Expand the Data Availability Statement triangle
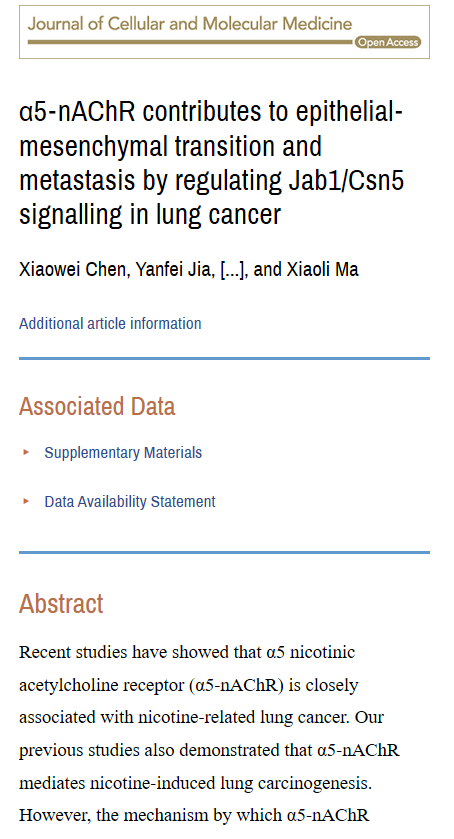The height and width of the screenshot is (839, 454). tap(26, 501)
